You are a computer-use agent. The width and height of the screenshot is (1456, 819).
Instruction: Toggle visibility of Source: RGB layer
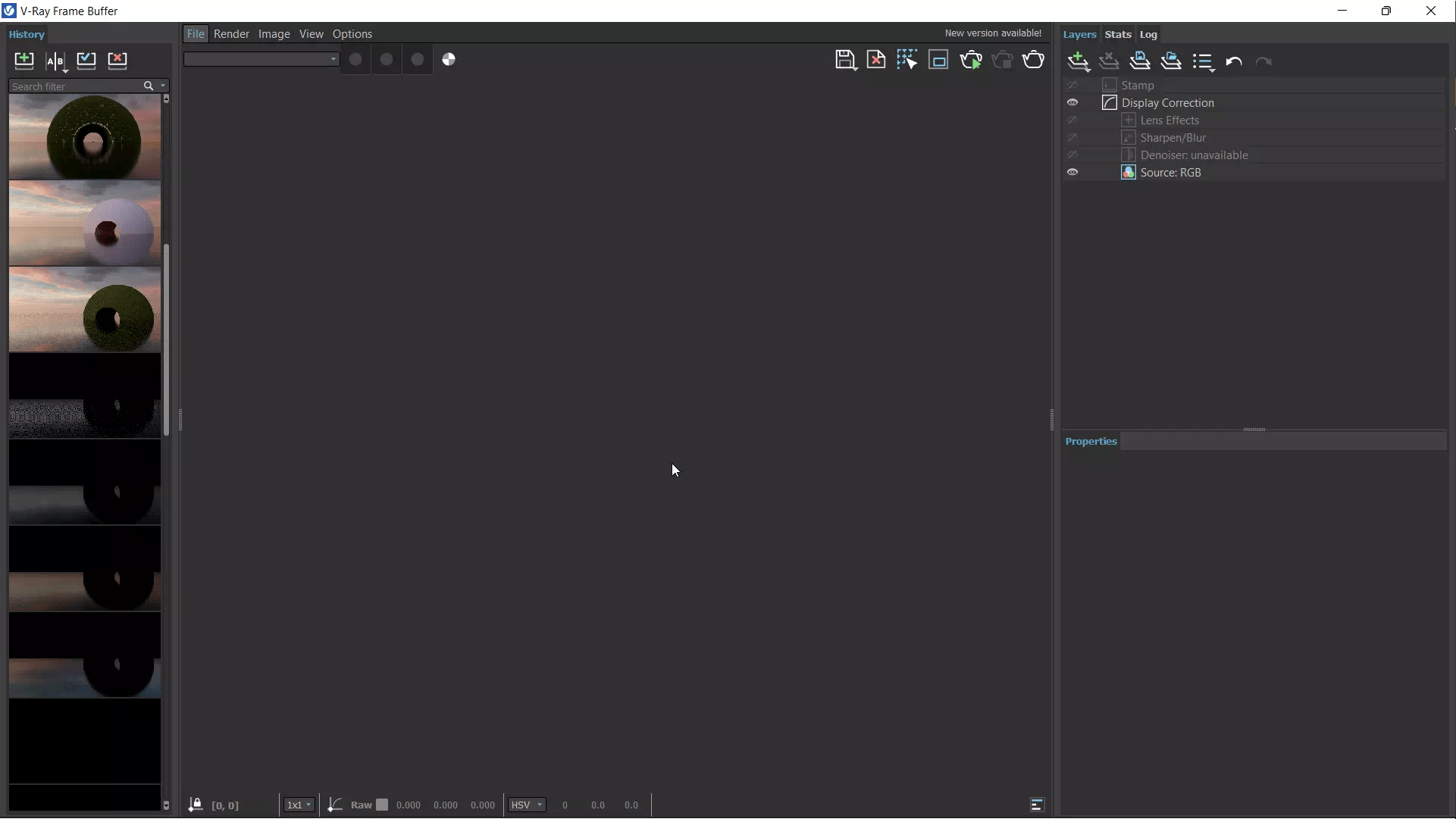pos(1073,172)
